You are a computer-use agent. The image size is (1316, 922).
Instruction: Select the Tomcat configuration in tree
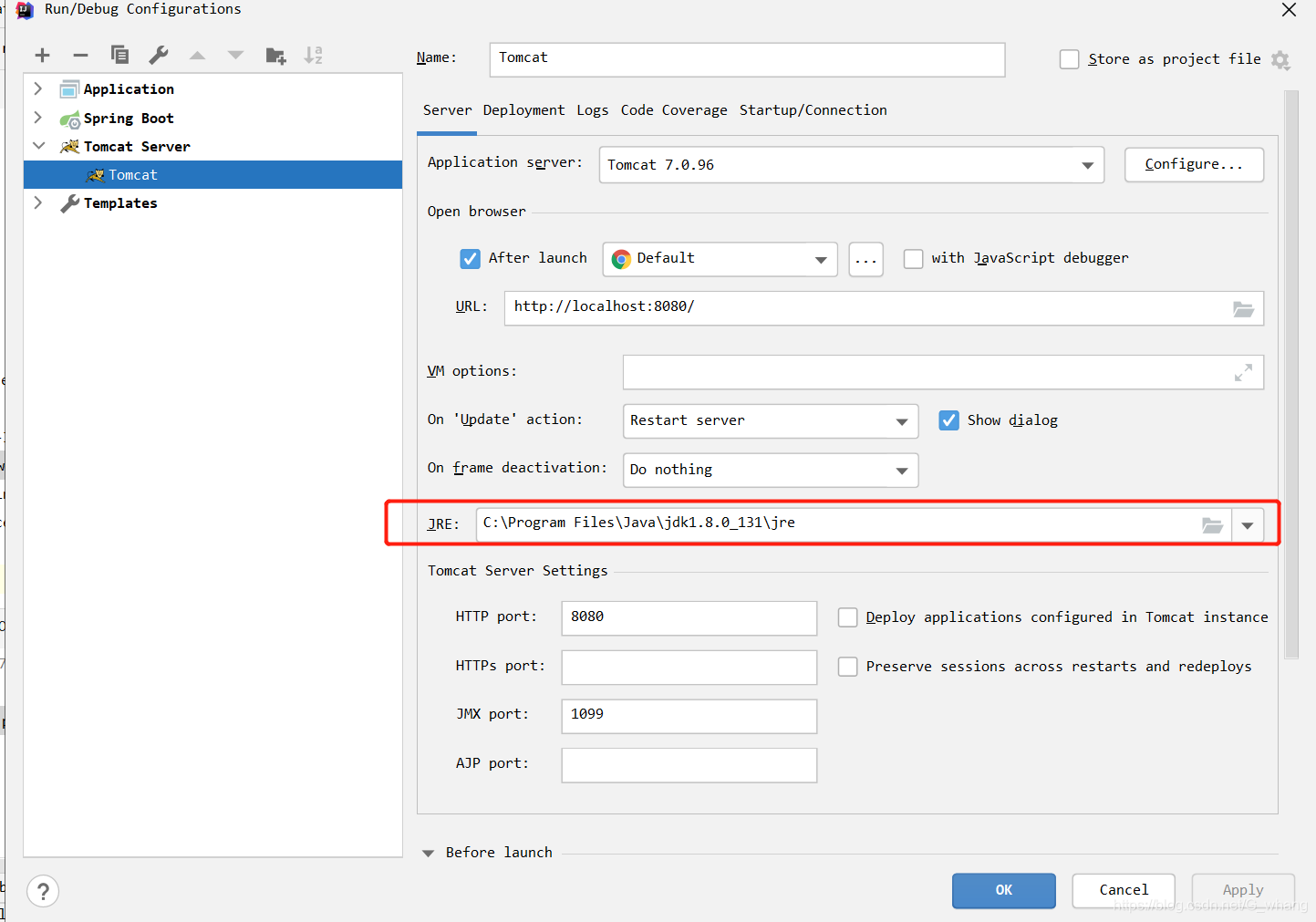[212, 175]
